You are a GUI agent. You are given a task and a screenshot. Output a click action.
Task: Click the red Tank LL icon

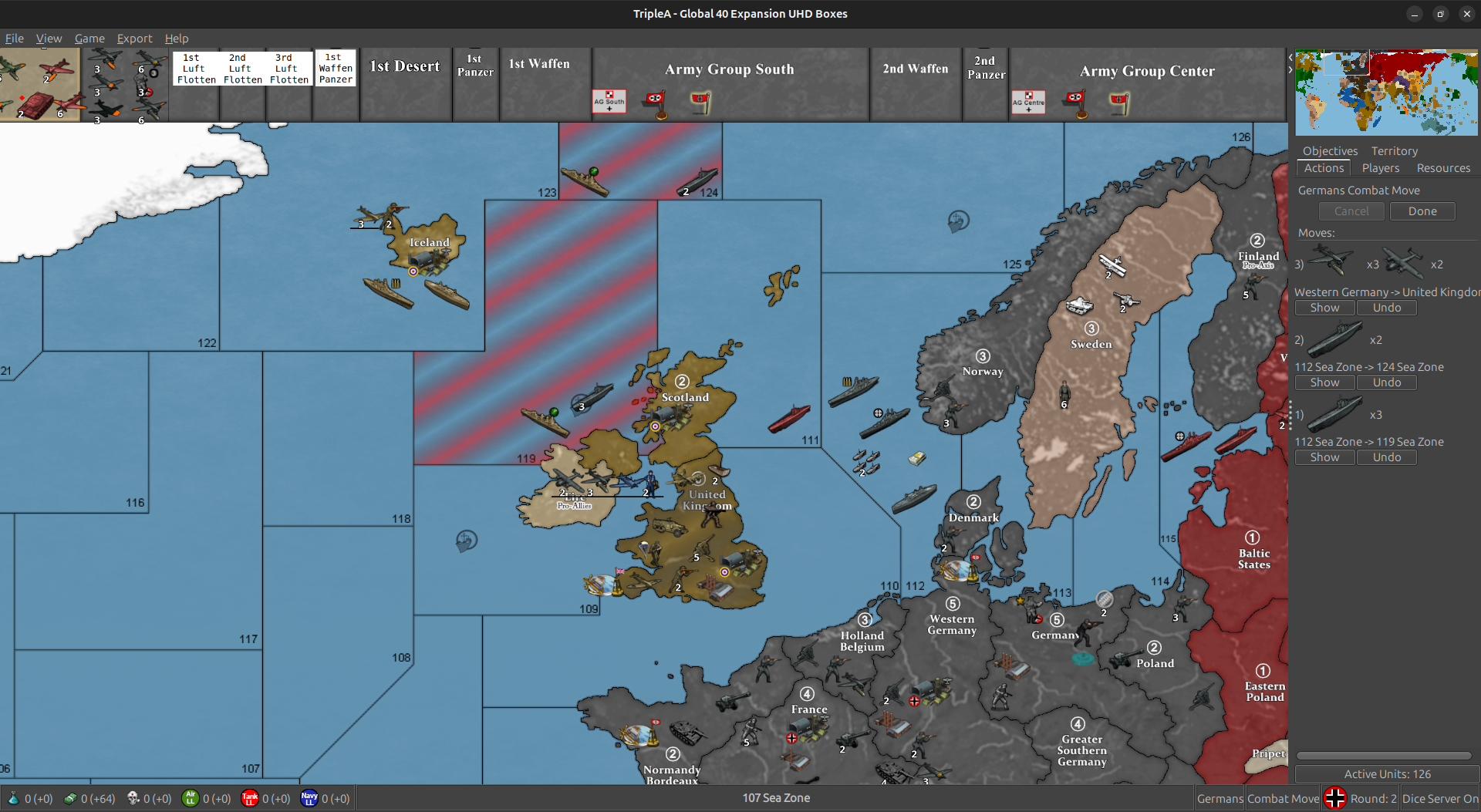click(x=249, y=798)
